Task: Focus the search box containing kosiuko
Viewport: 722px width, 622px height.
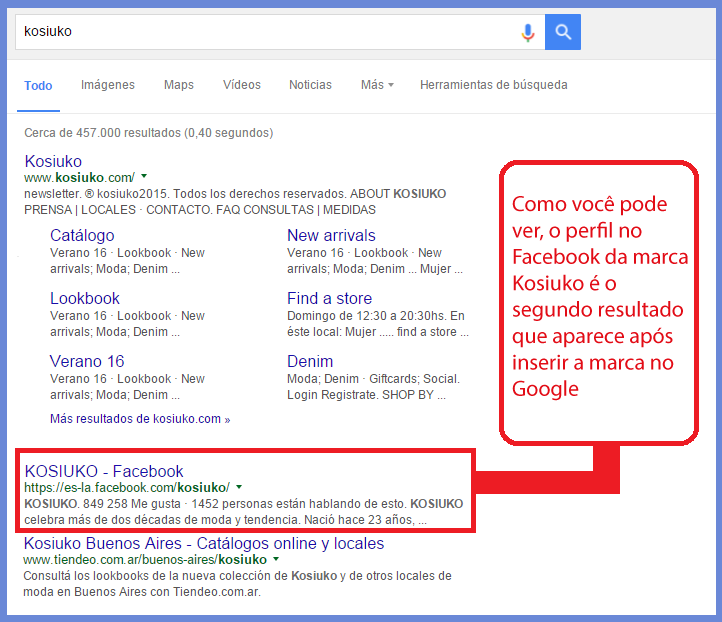Action: click(x=280, y=32)
